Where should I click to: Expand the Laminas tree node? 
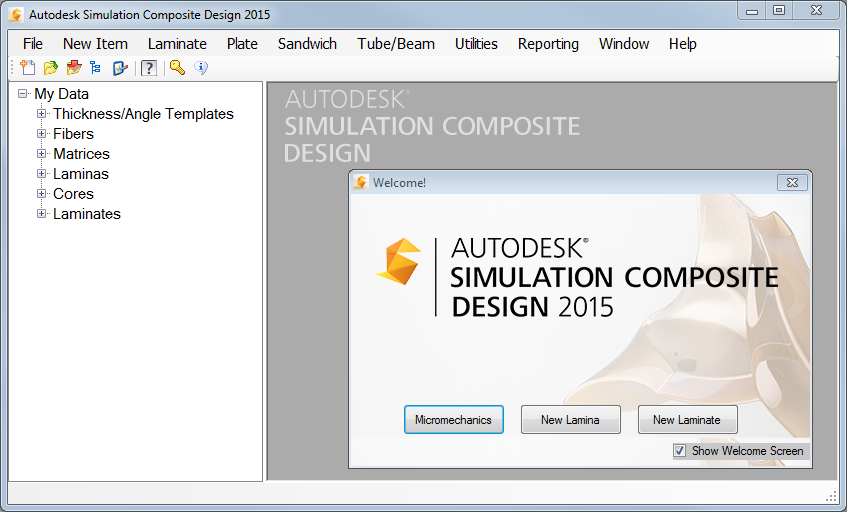click(41, 173)
